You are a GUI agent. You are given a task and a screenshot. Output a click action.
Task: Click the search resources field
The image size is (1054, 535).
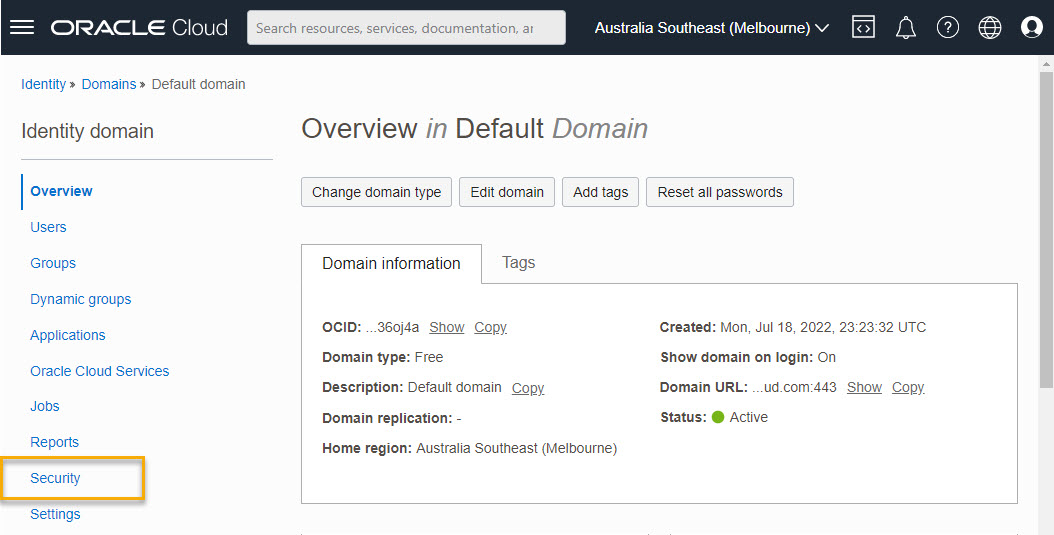pyautogui.click(x=406, y=28)
